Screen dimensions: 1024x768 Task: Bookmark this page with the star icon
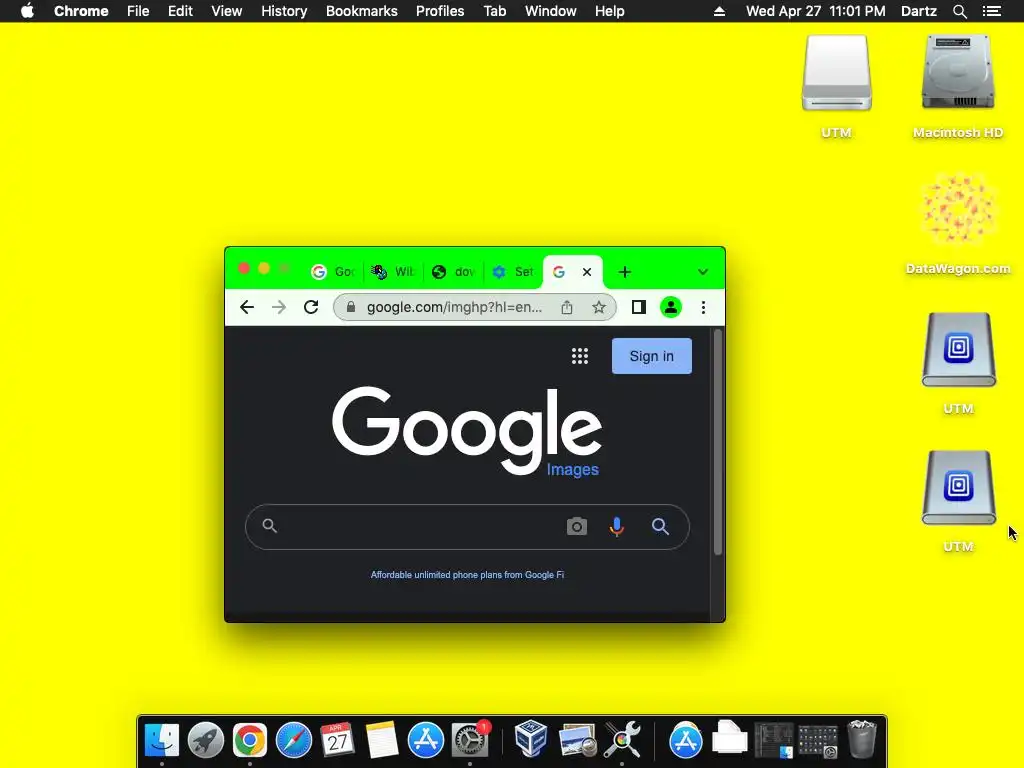click(x=599, y=308)
